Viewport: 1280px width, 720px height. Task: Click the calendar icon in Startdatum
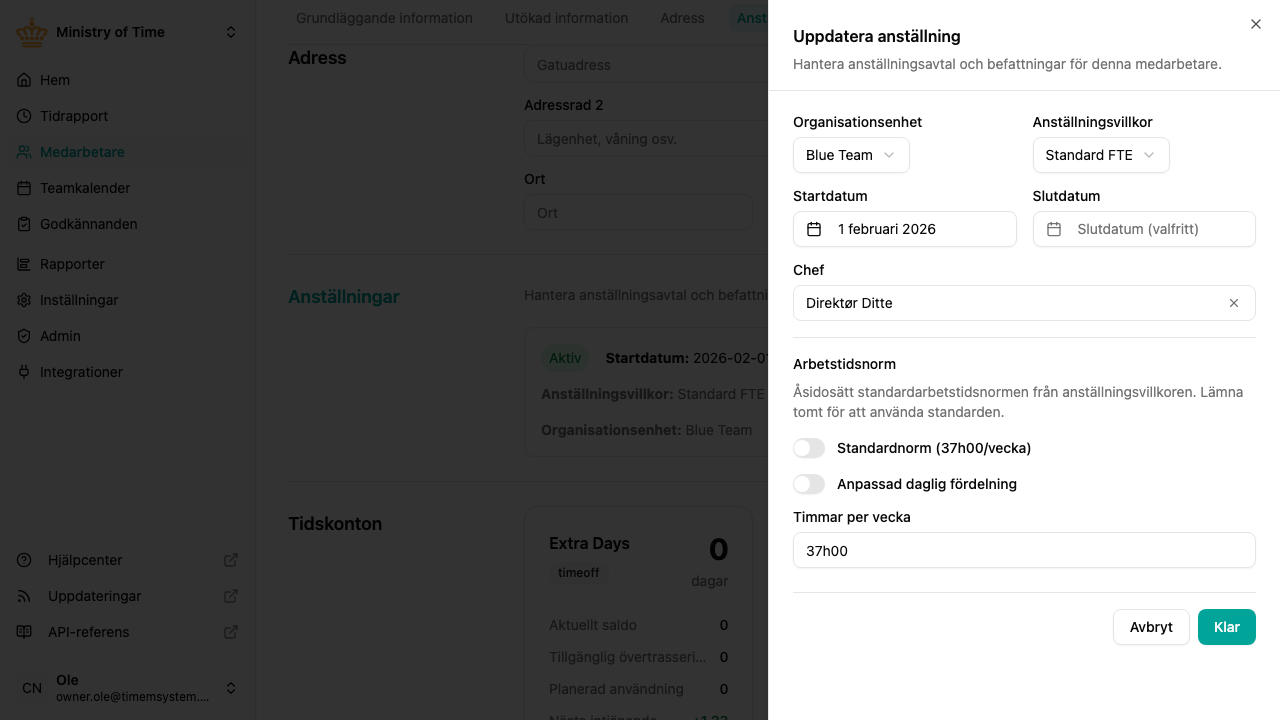814,229
